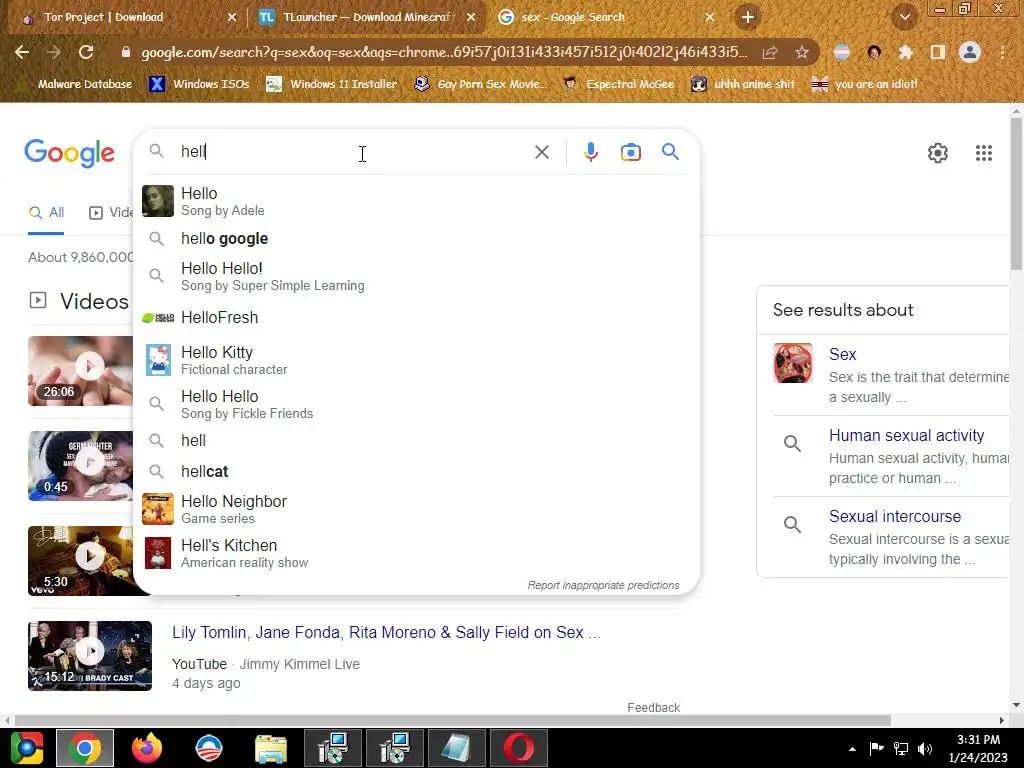The height and width of the screenshot is (768, 1024).
Task: Switch to TLauncher Download Minecraft tab
Action: [x=368, y=17]
